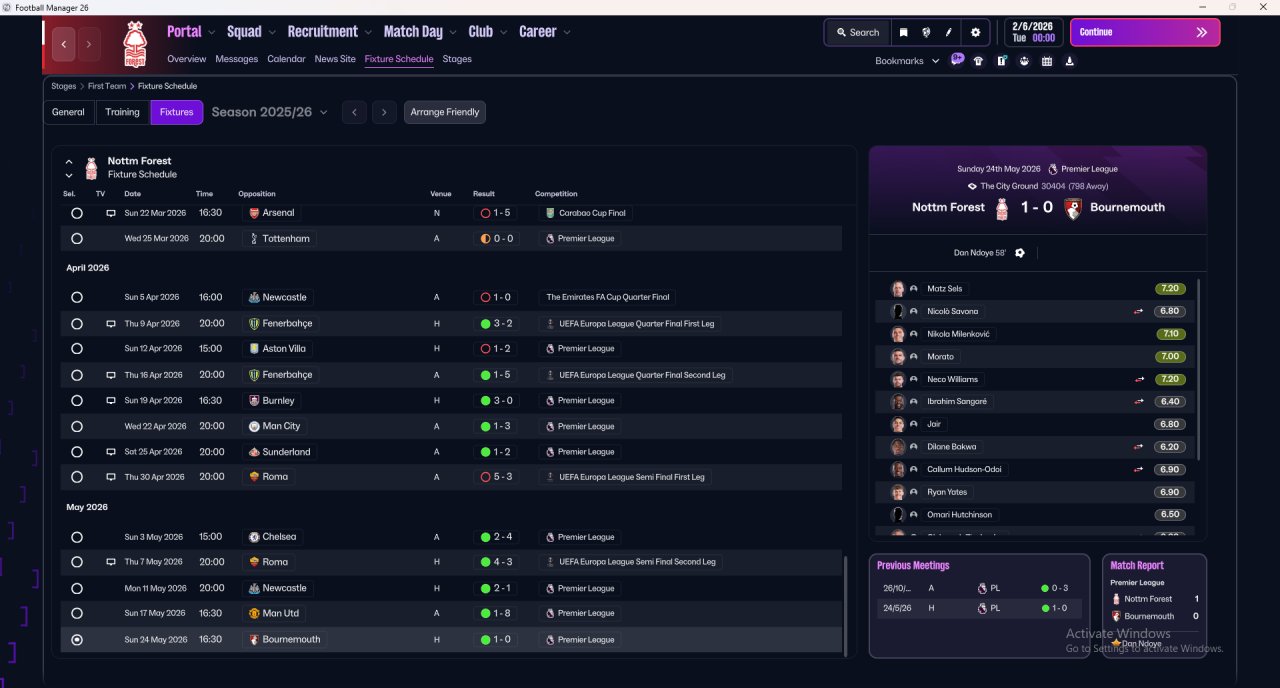Select the Tottenham fixture radio button
Viewport: 1280px width, 688px height.
[x=77, y=239]
